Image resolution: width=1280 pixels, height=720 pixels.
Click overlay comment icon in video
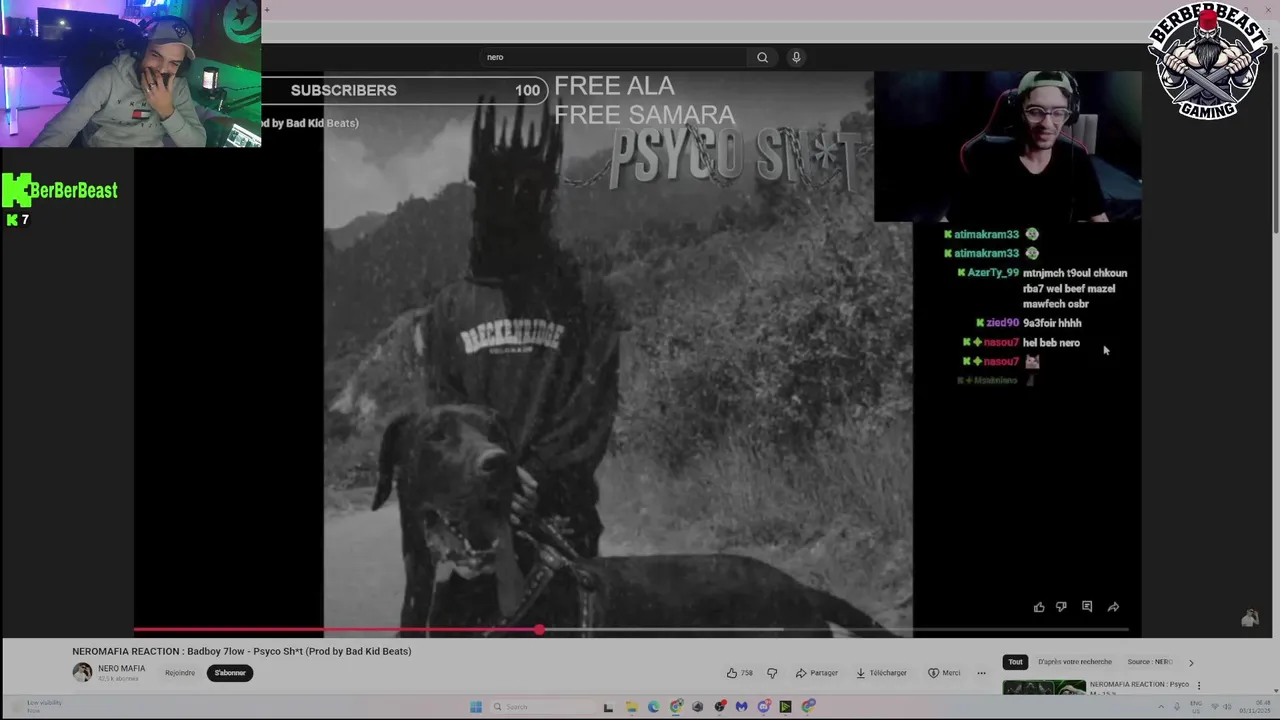pyautogui.click(x=1087, y=607)
